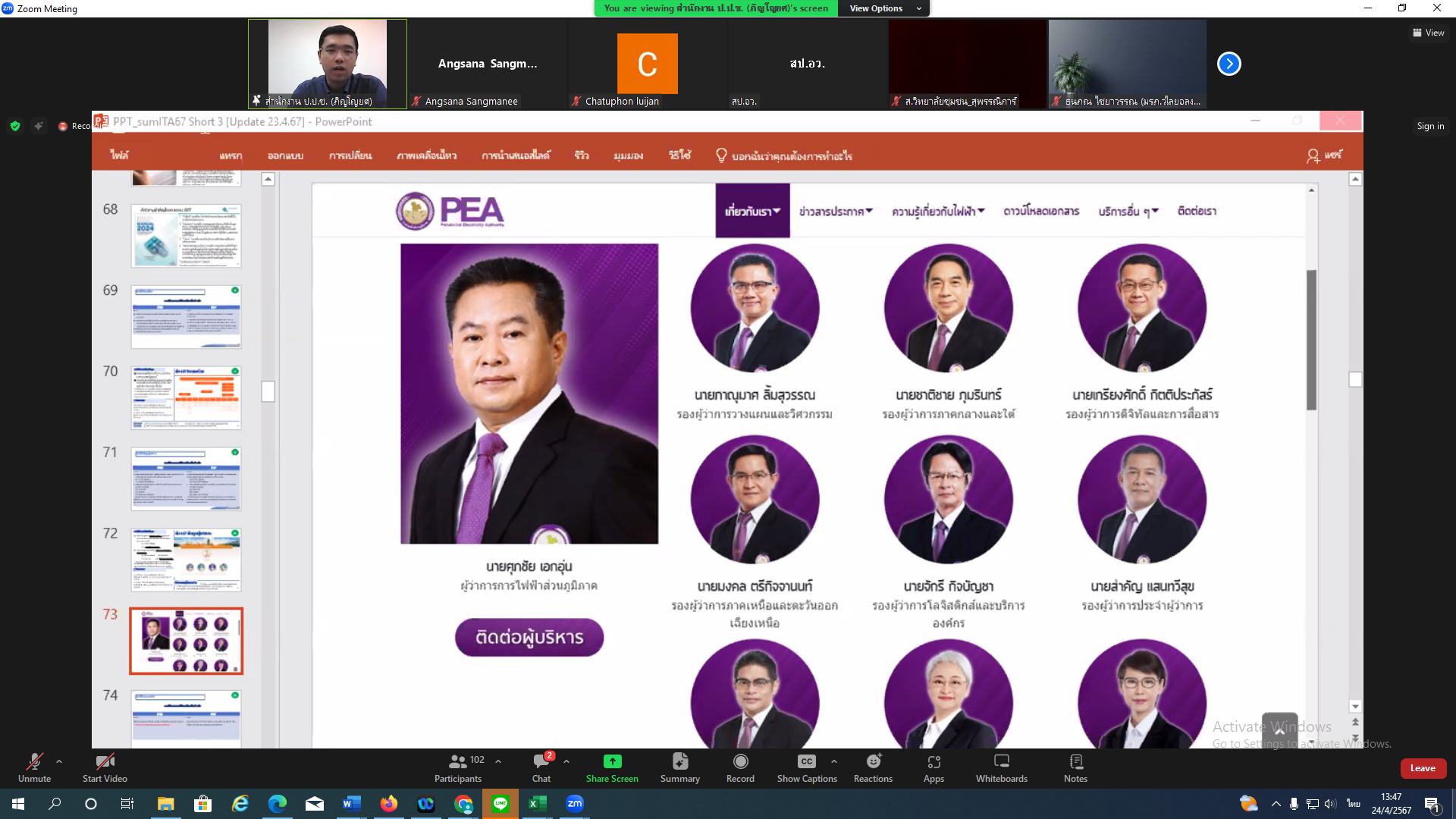
Task: Expand the Show Captions options arrow
Action: 834,761
